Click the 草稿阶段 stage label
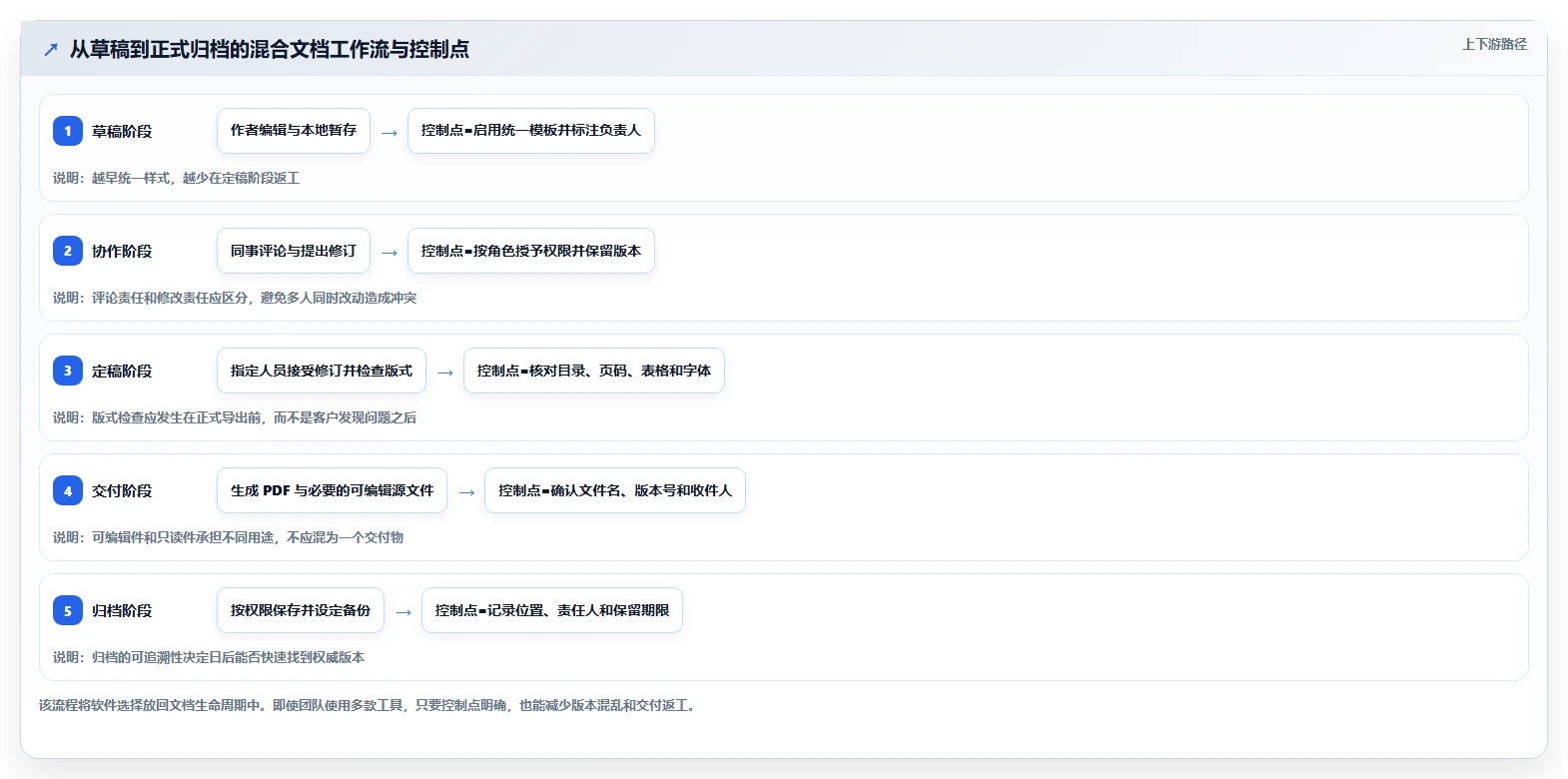 point(122,131)
